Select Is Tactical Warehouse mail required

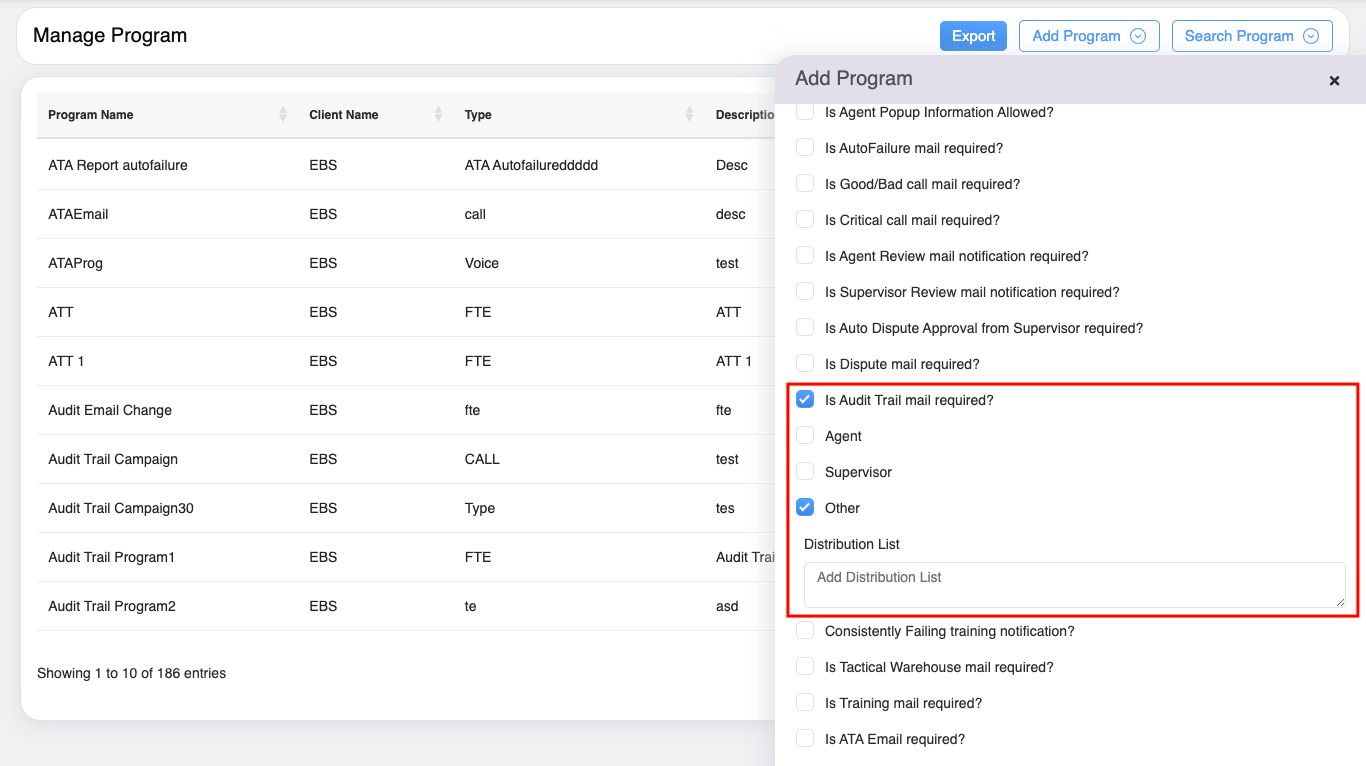point(805,667)
